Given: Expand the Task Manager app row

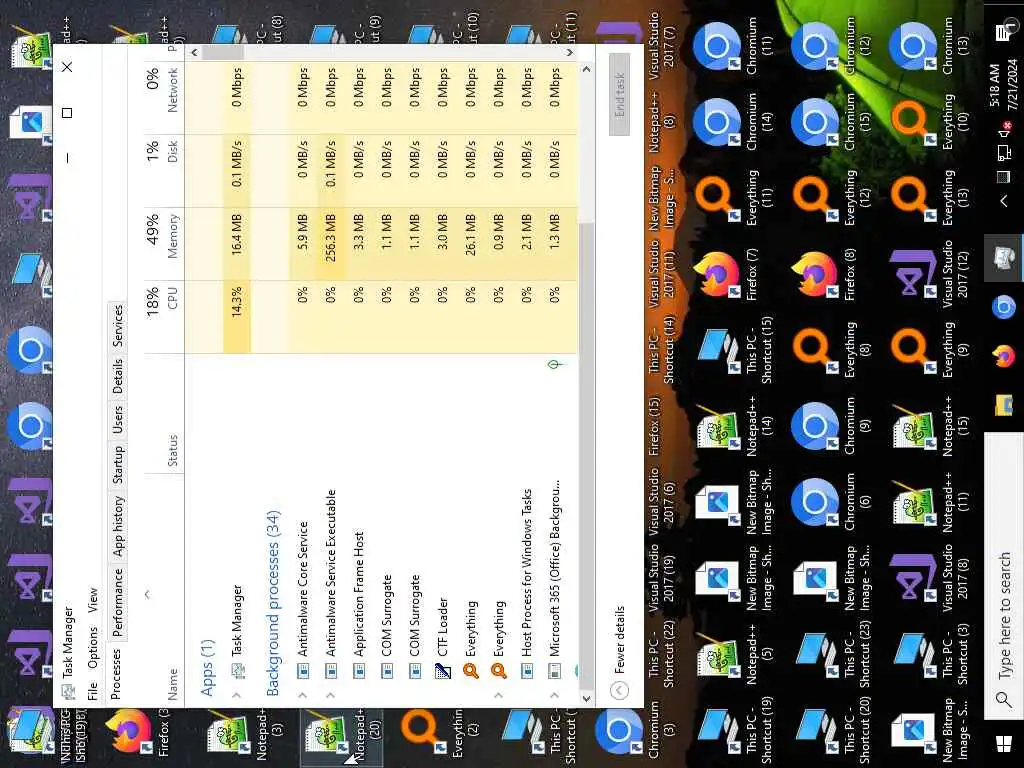Looking at the screenshot, I should tap(236, 696).
